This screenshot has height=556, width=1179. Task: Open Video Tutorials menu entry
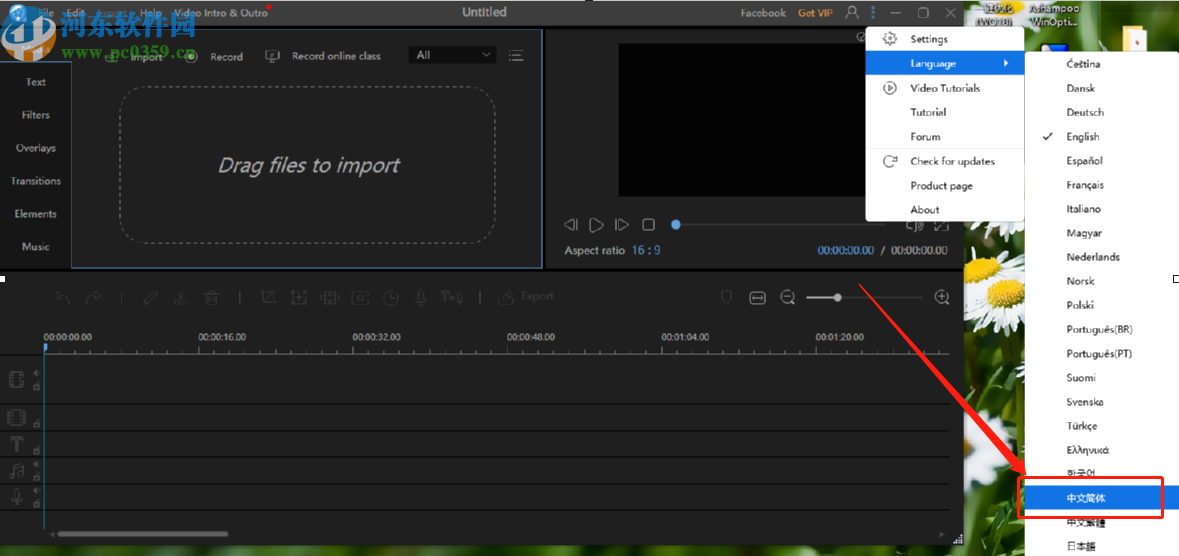[x=944, y=88]
